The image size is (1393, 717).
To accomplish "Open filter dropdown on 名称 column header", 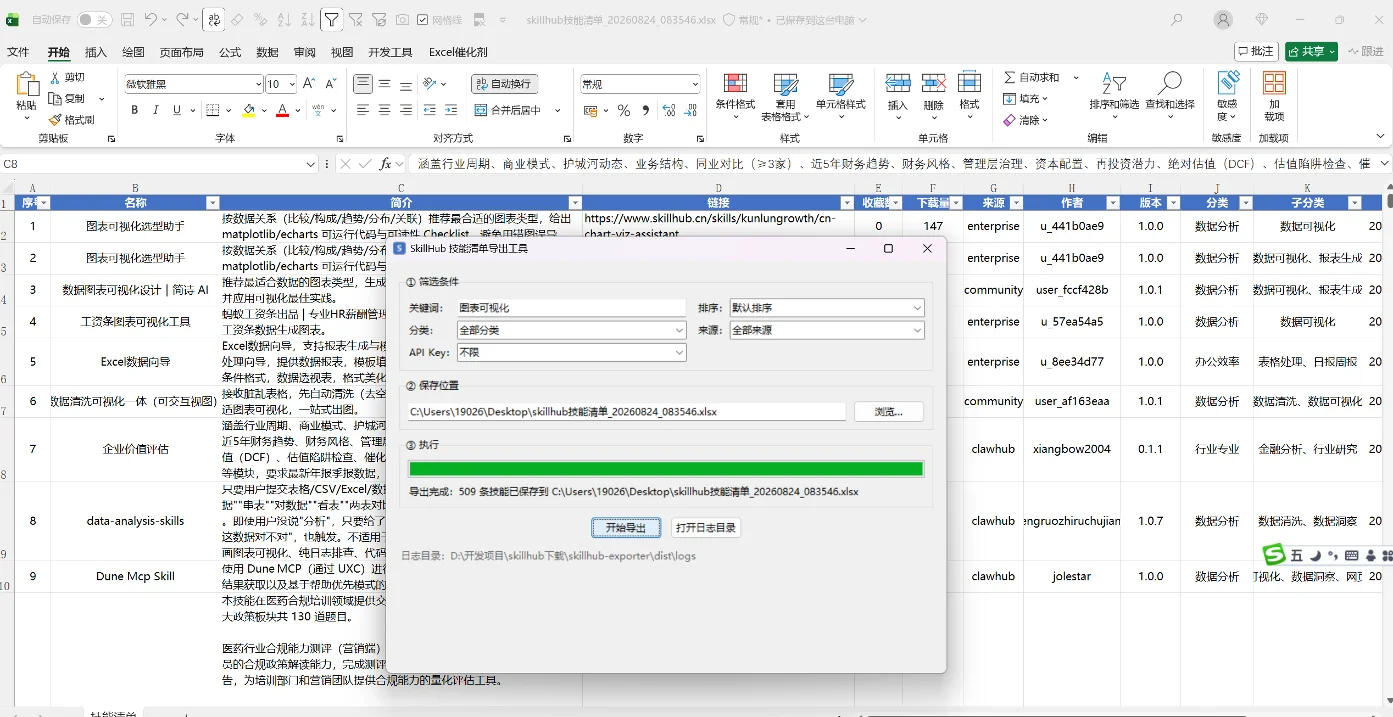I will tap(212, 203).
